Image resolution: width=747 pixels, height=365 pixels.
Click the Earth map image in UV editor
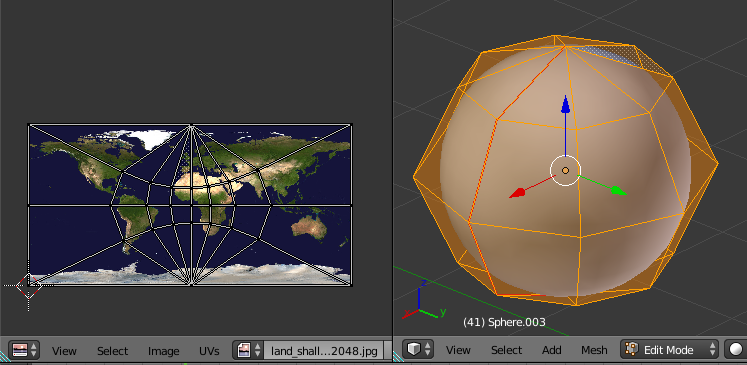[191, 205]
